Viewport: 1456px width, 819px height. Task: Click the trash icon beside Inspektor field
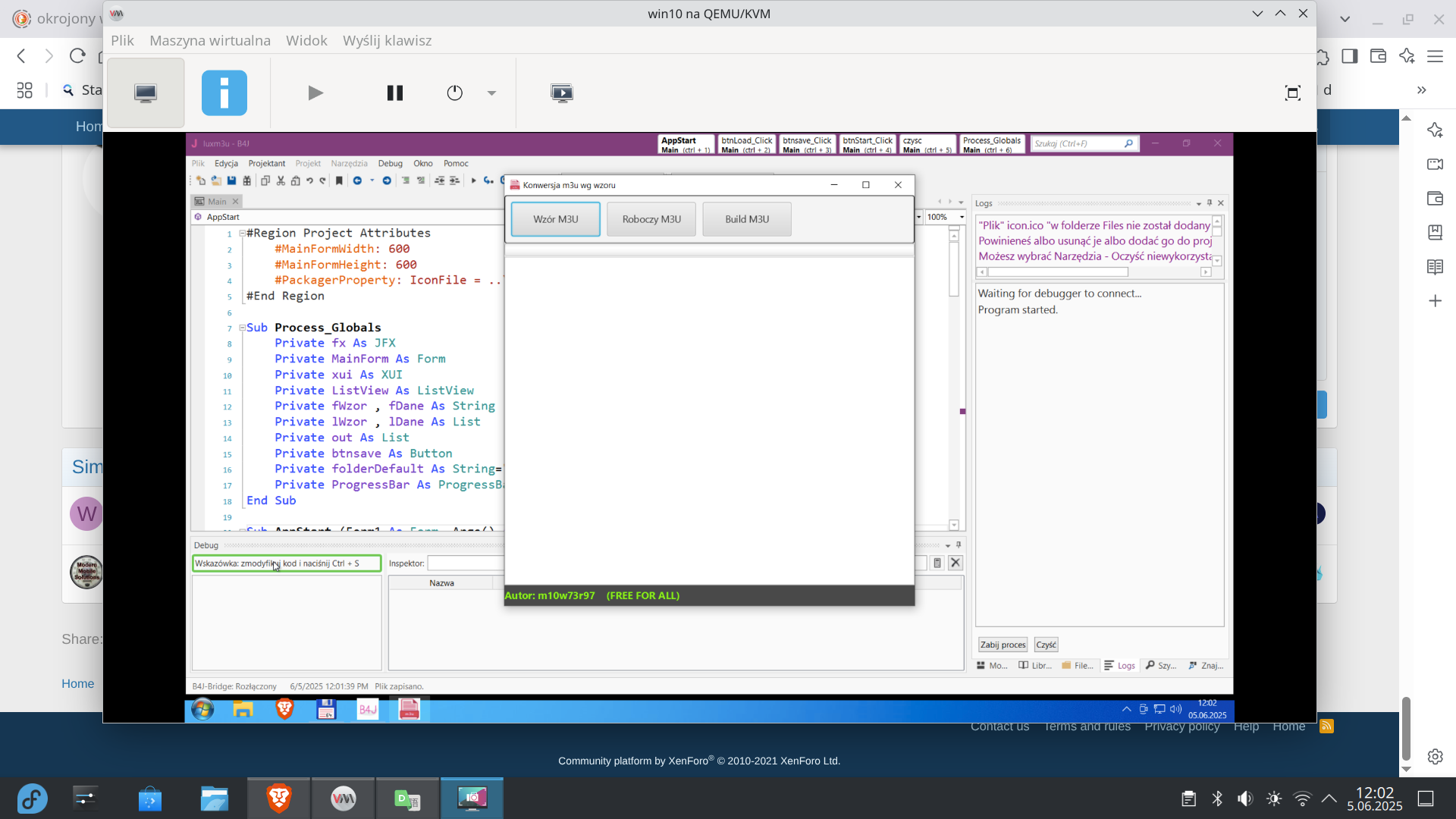[x=937, y=563]
